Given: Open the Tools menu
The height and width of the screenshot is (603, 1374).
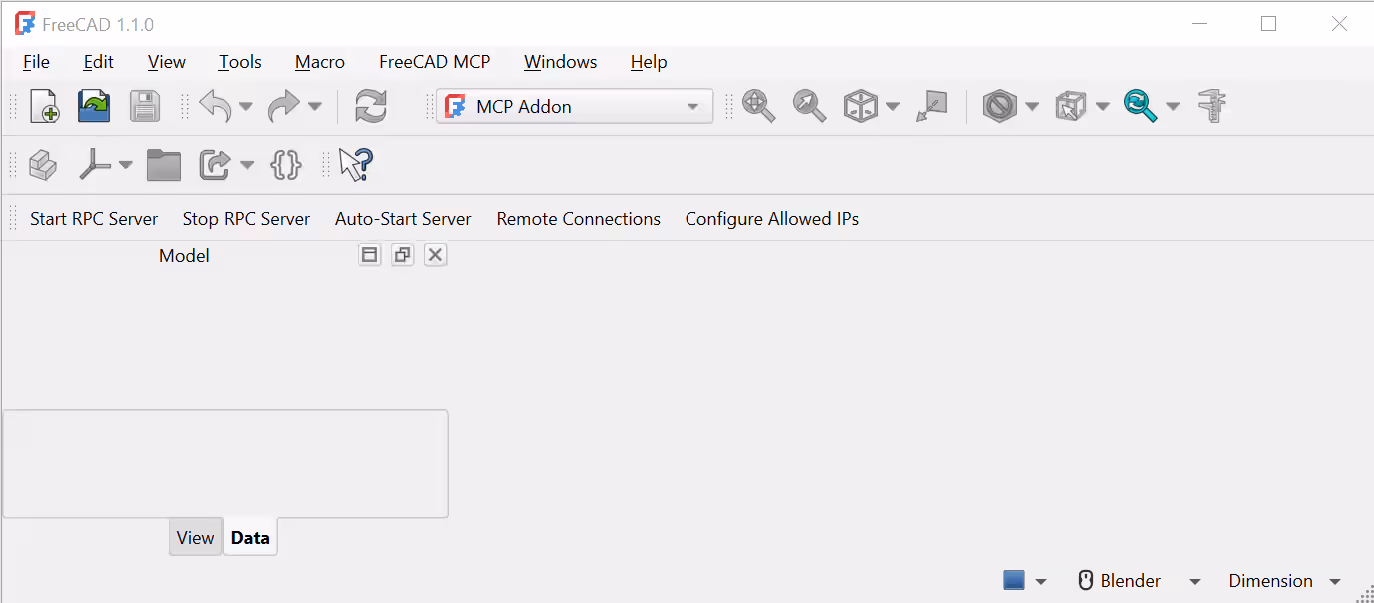Looking at the screenshot, I should (240, 62).
